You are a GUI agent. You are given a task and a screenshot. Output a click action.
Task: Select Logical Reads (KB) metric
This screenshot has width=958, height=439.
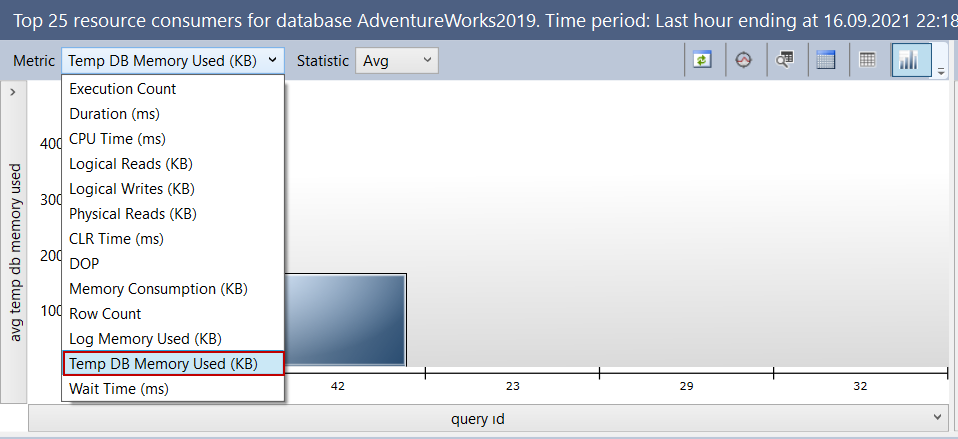coord(131,164)
